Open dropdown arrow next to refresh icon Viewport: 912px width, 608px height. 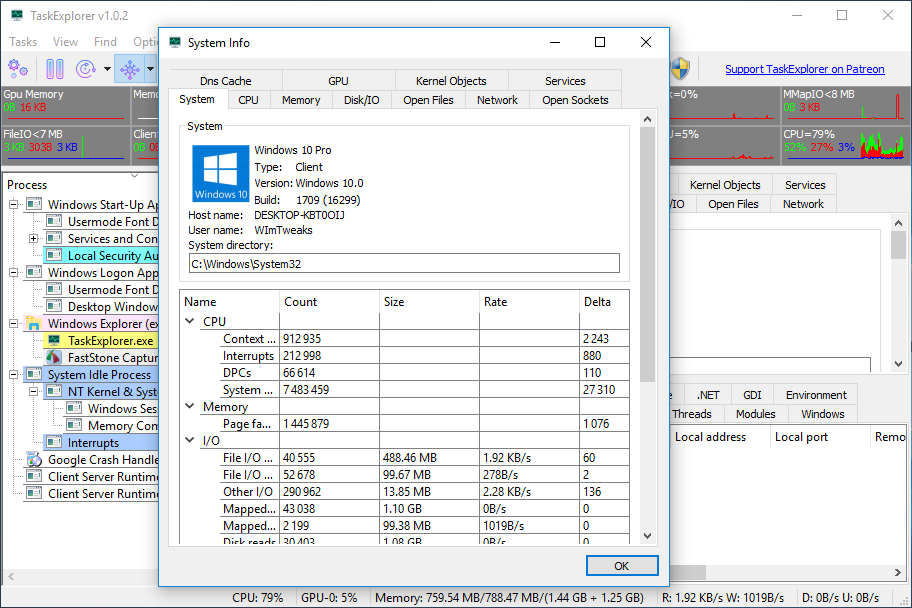click(x=107, y=69)
